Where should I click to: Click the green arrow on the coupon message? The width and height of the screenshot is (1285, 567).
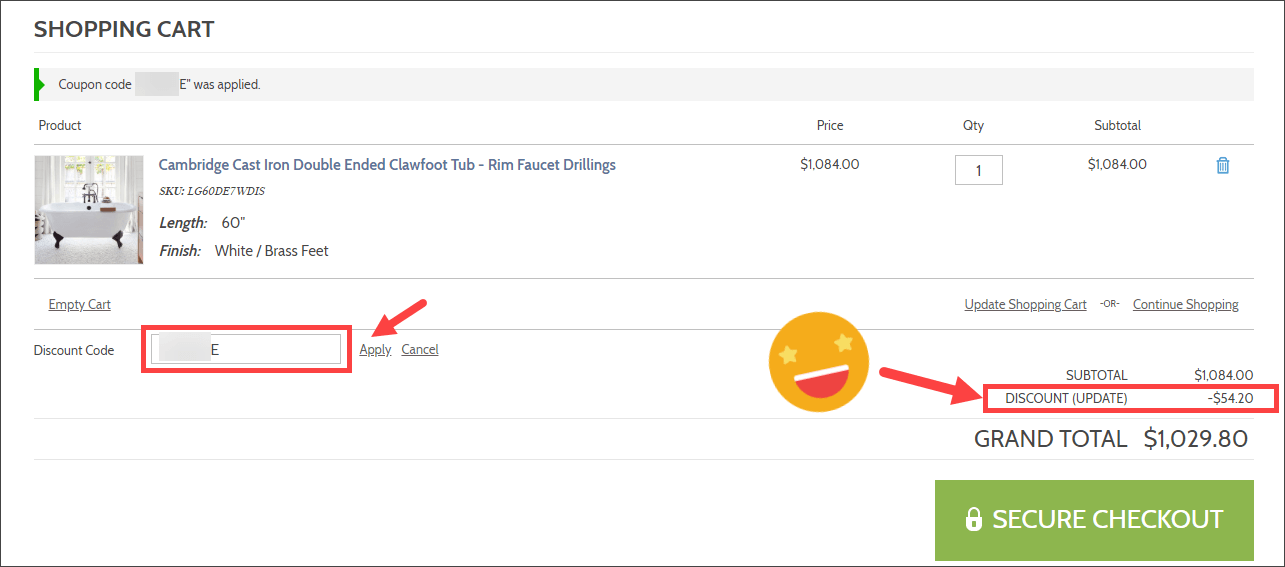40,85
